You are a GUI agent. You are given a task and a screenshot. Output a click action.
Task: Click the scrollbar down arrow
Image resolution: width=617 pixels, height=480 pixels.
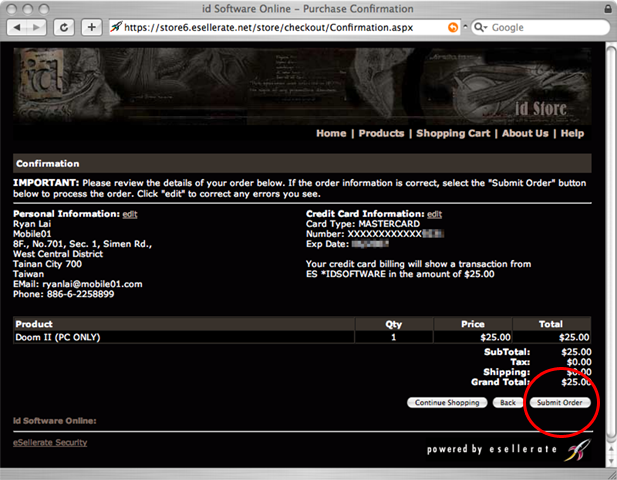[x=611, y=461]
